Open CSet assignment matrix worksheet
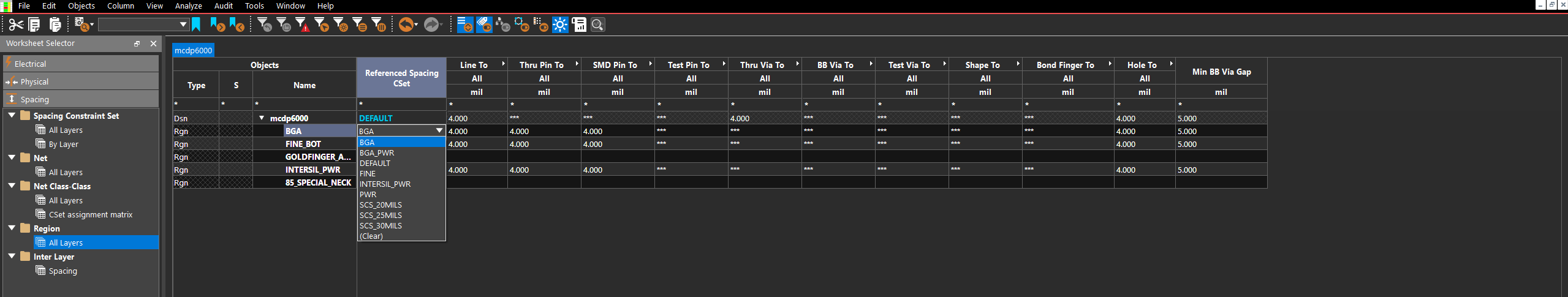This screenshot has width=1568, height=297. pyautogui.click(x=90, y=214)
